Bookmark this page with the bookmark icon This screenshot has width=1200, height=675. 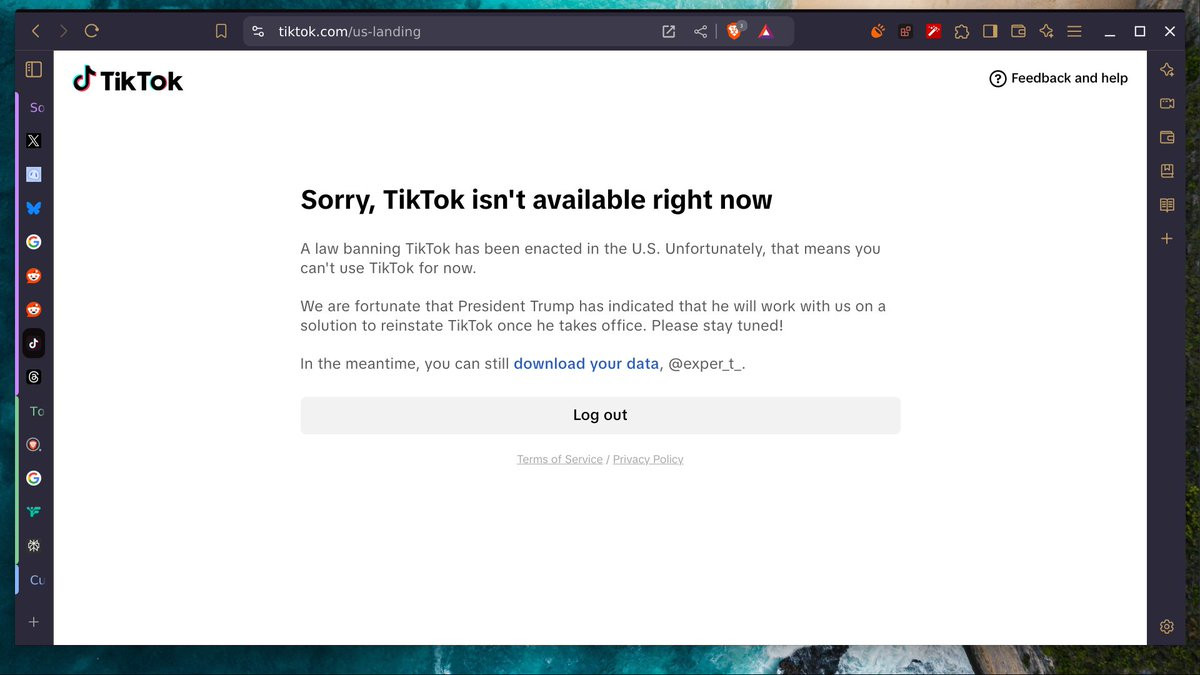point(221,32)
